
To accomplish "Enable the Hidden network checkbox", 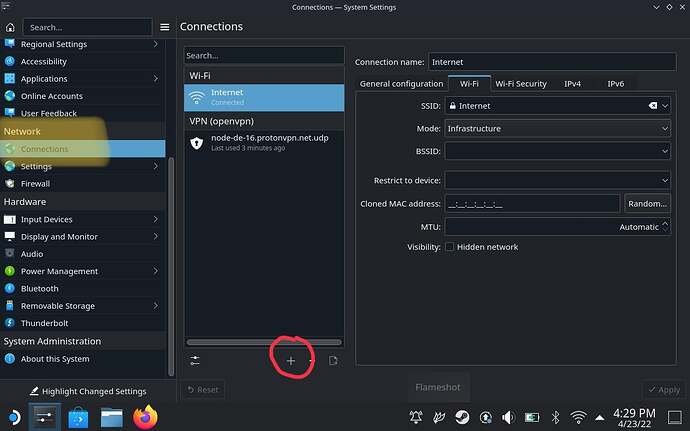I will click(x=450, y=247).
